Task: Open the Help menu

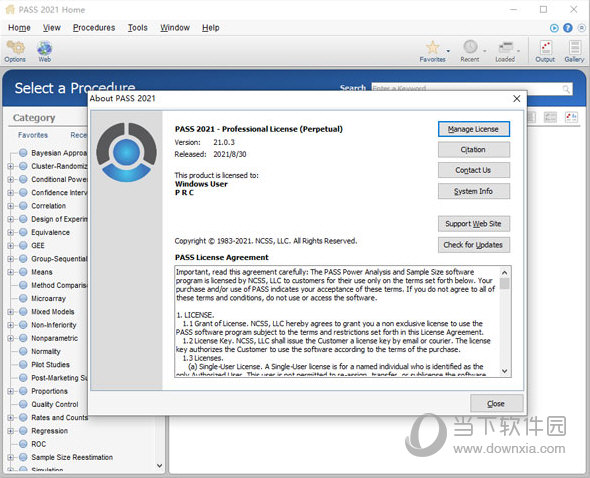Action: click(x=211, y=28)
